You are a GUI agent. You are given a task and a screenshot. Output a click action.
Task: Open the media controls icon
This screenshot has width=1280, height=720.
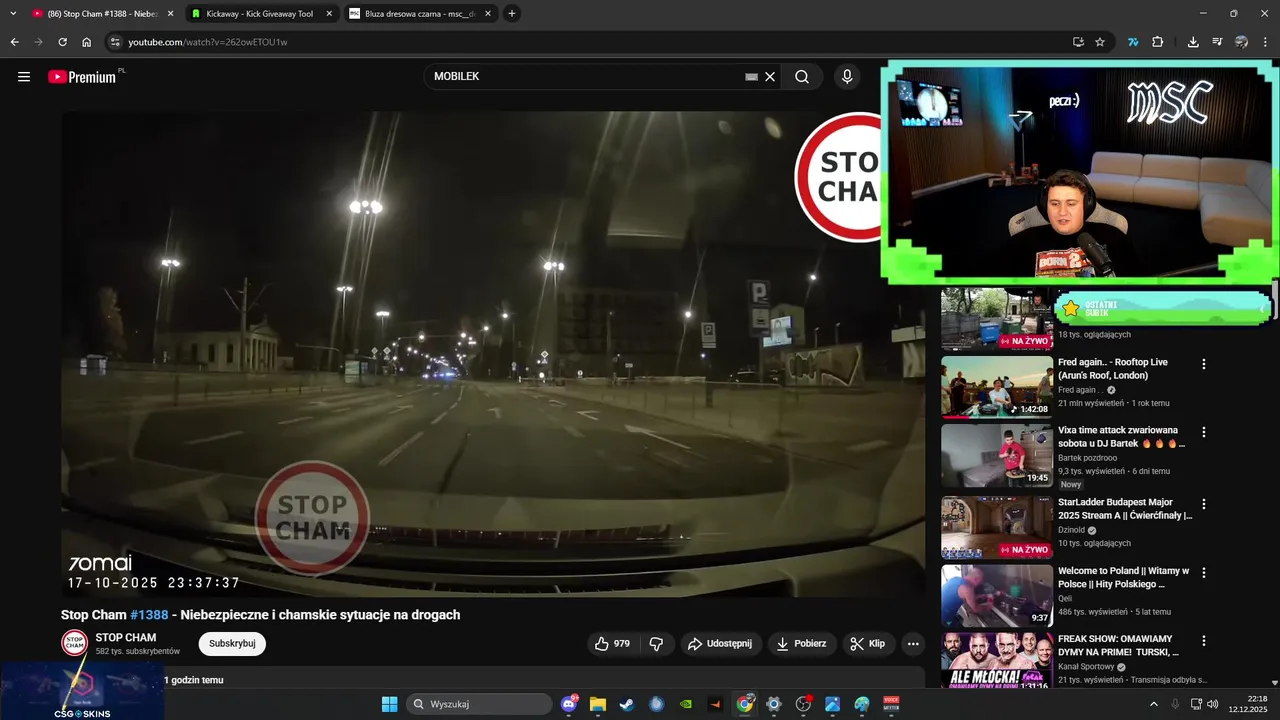click(1217, 42)
